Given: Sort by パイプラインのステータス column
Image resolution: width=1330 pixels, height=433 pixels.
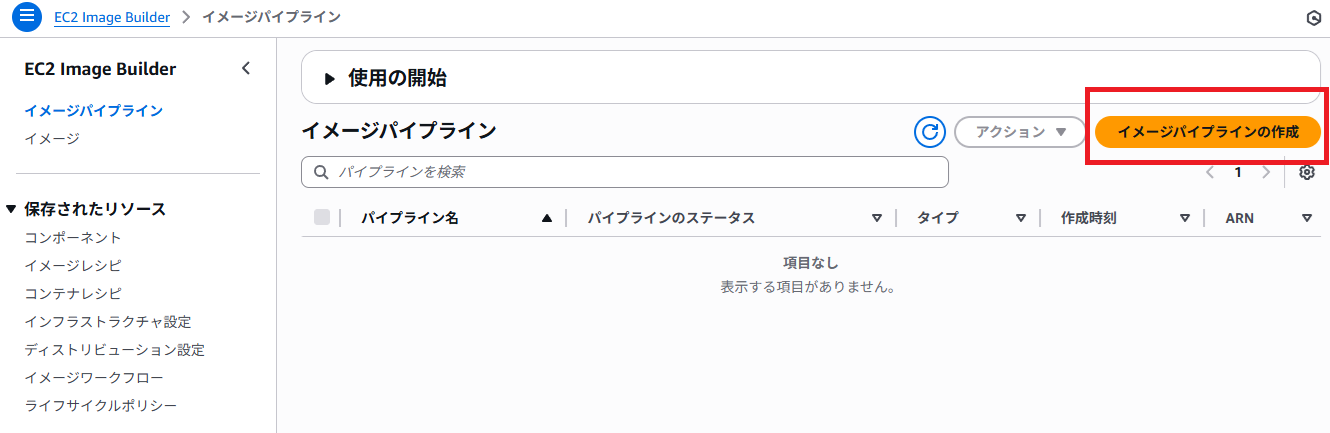Looking at the screenshot, I should point(877,218).
